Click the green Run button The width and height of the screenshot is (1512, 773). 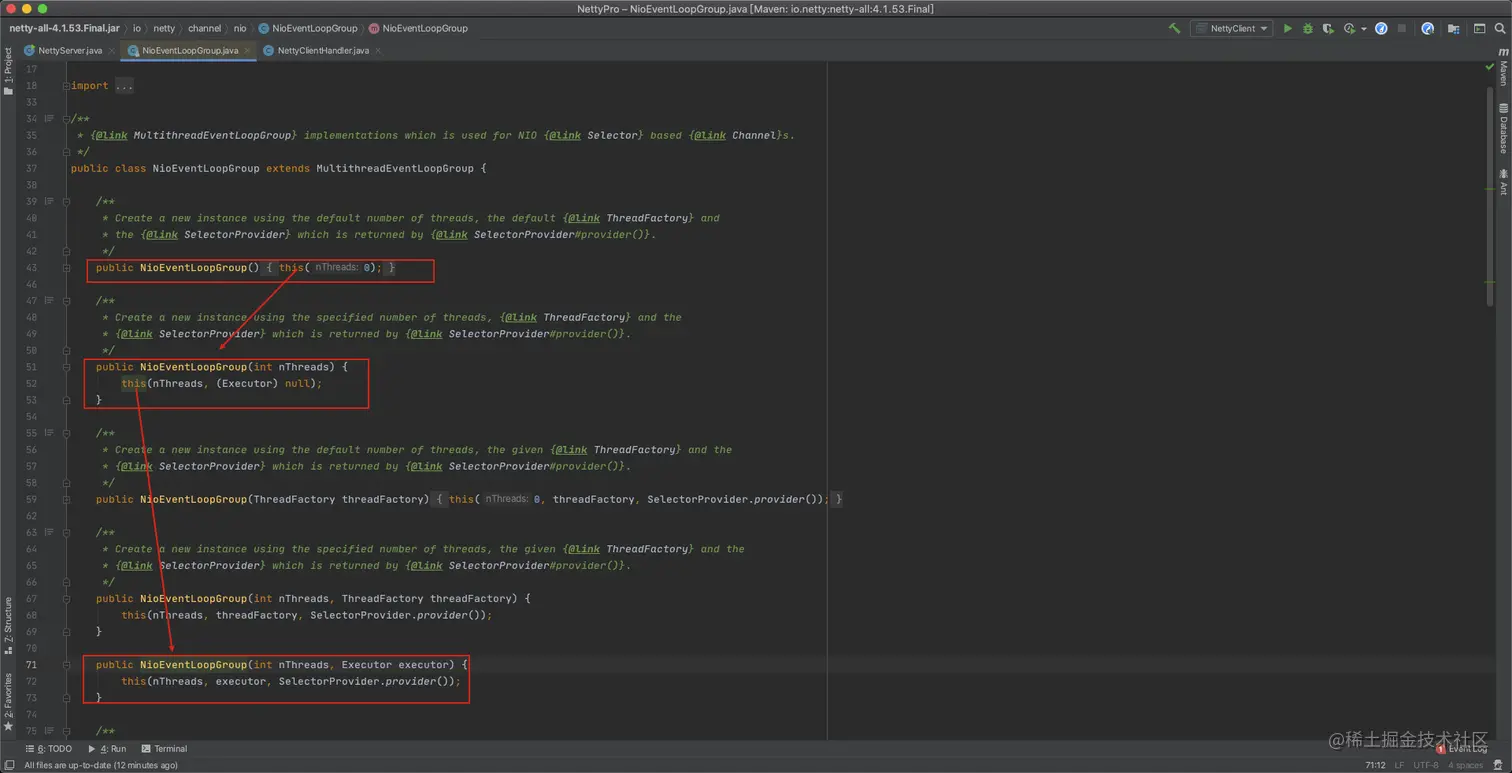click(x=1288, y=29)
